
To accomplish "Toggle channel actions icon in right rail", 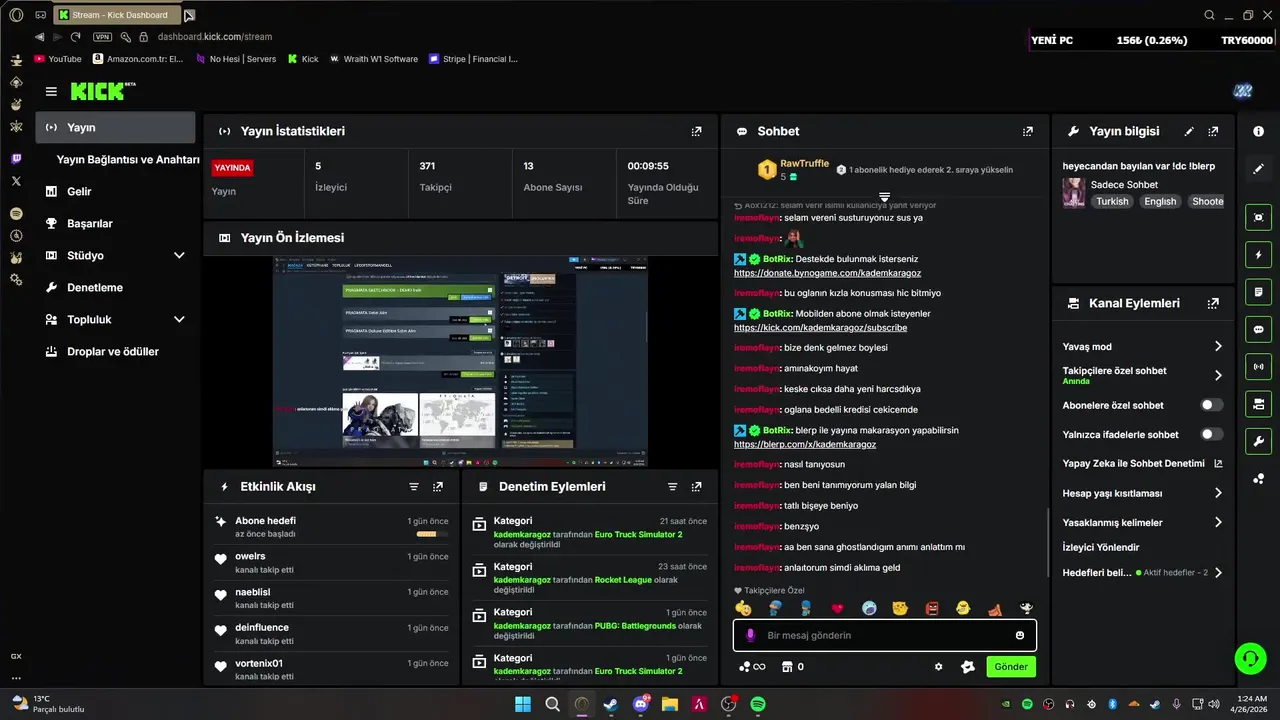I will [1259, 404].
